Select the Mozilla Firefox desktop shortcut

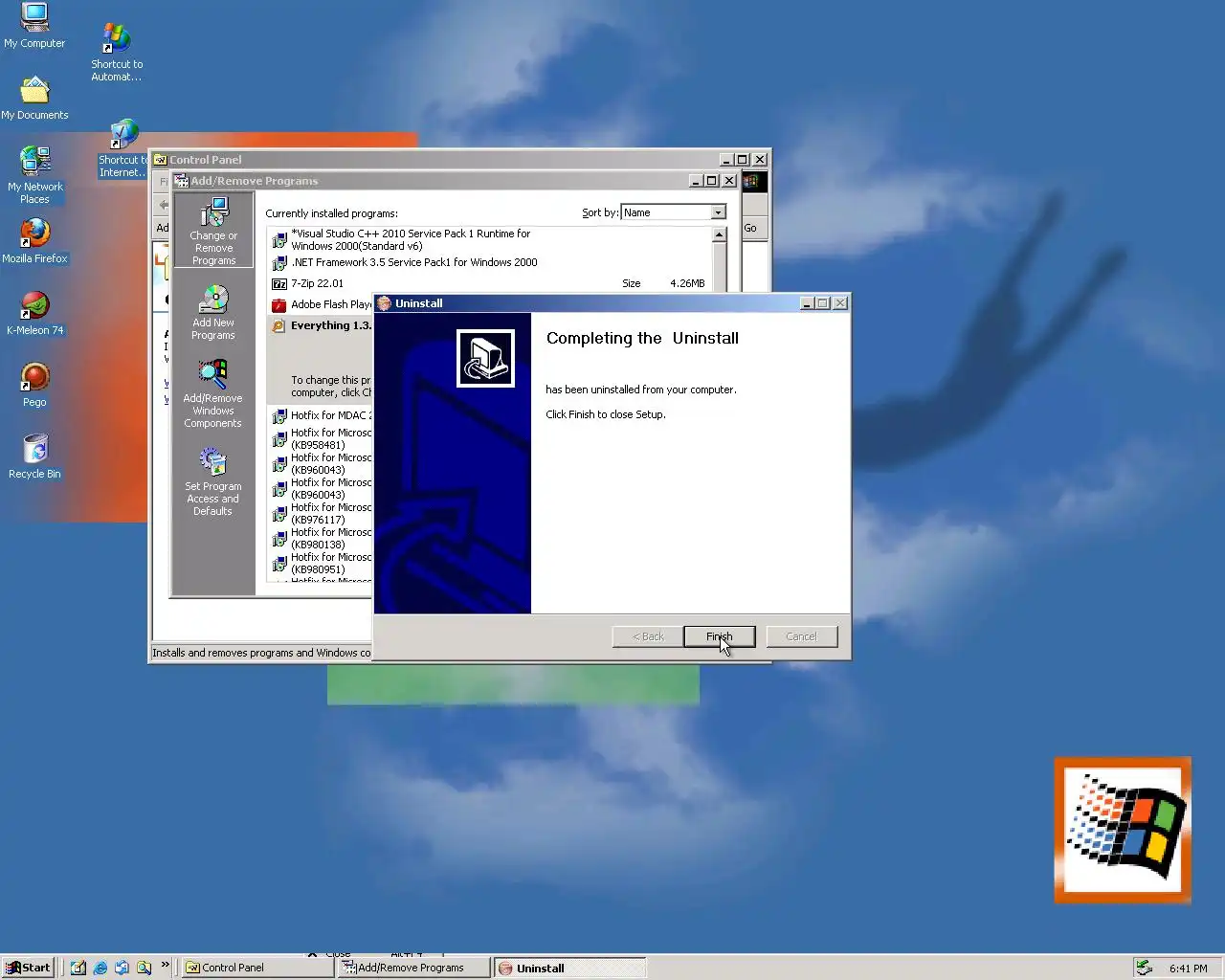(x=34, y=241)
